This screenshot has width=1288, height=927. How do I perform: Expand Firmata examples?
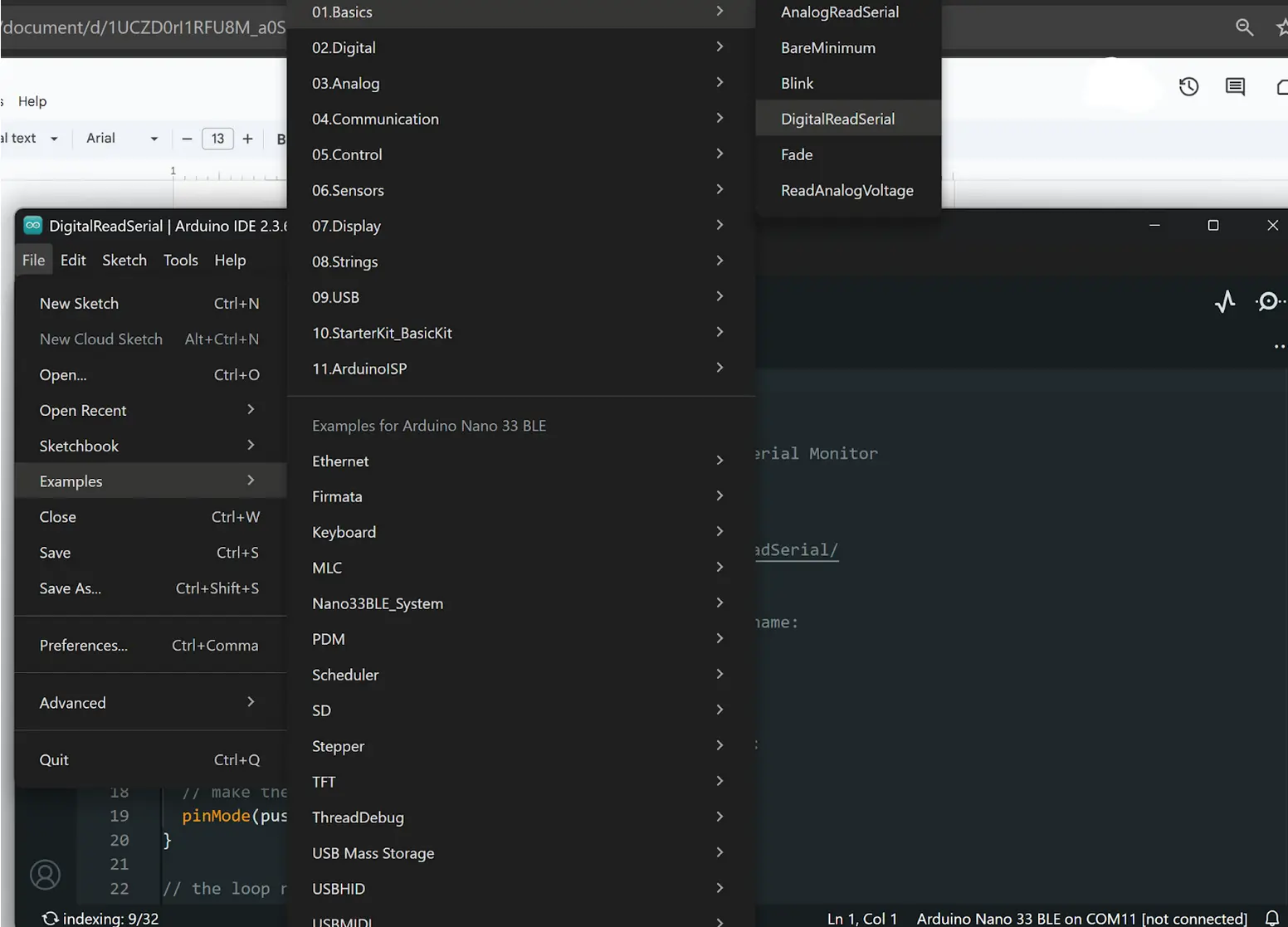[520, 497]
